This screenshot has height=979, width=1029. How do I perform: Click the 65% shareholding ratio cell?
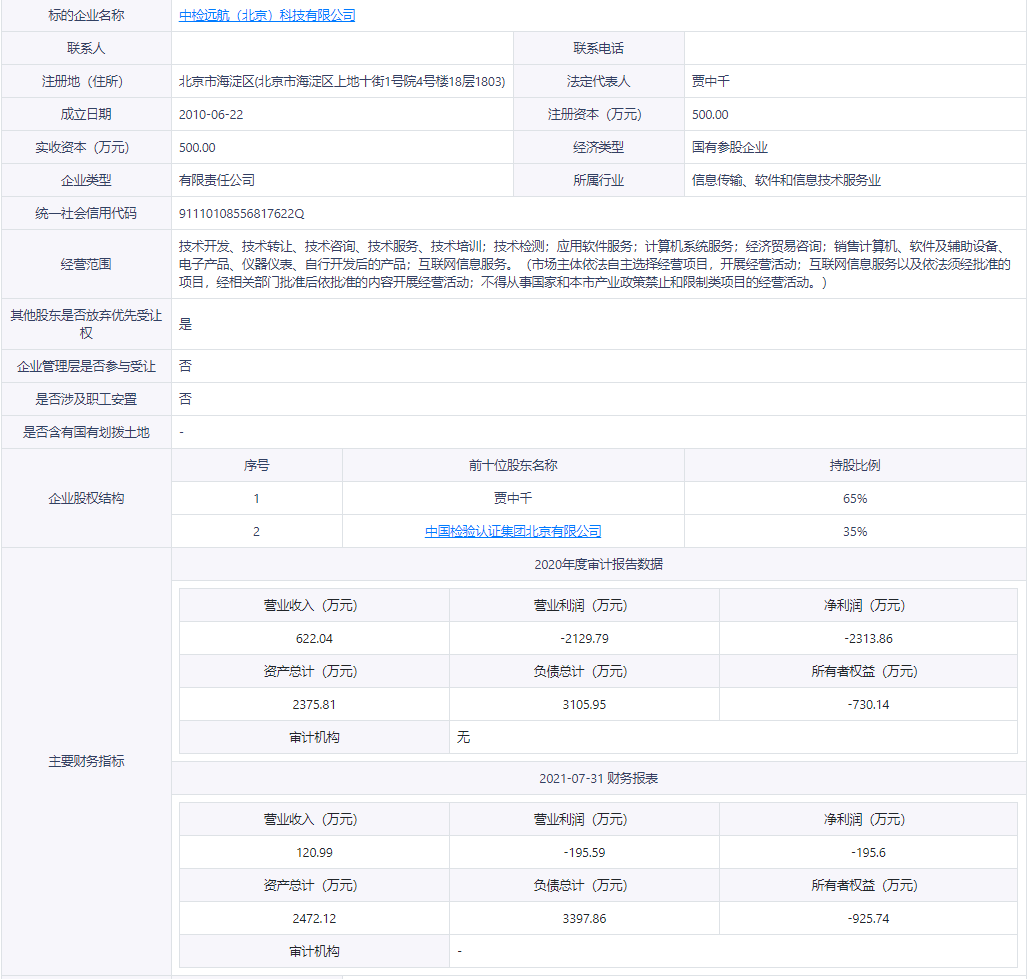click(x=855, y=498)
